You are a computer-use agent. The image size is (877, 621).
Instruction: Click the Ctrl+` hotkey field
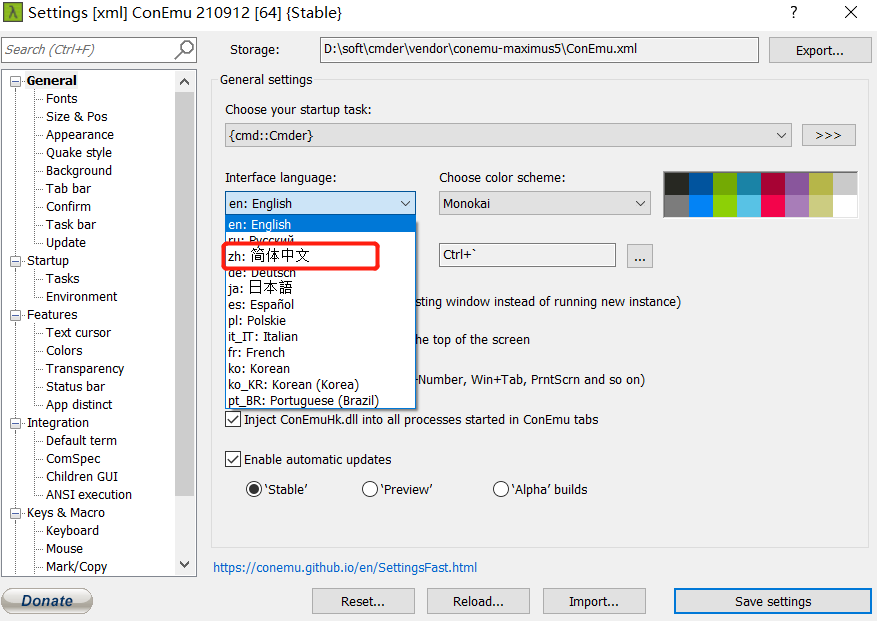527,255
